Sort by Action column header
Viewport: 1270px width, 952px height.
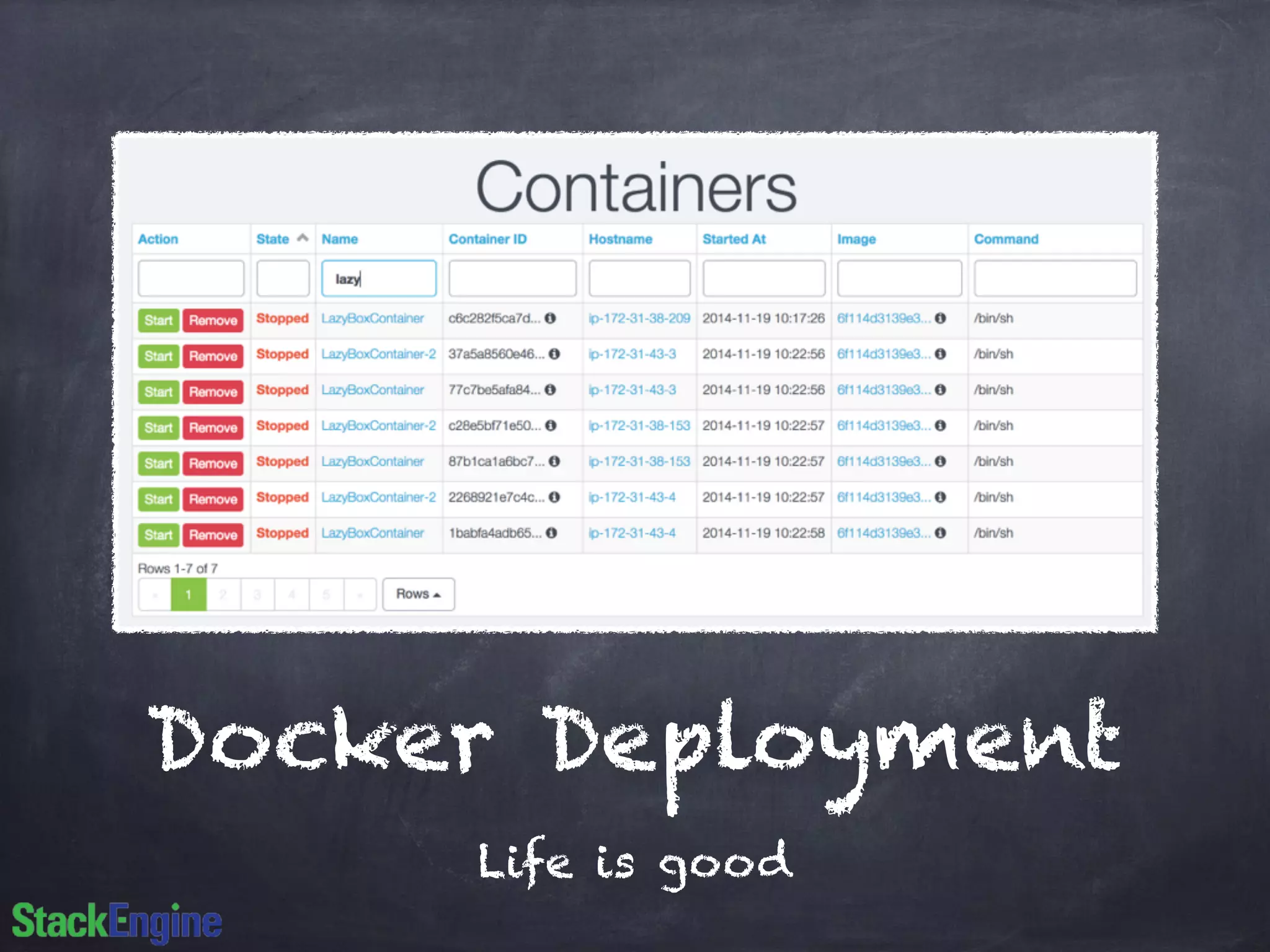pyautogui.click(x=158, y=239)
